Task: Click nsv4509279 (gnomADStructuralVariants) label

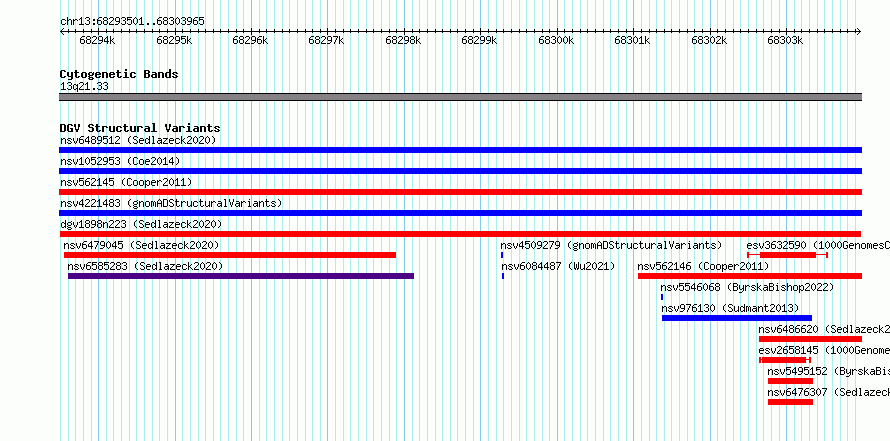Action: (611, 245)
